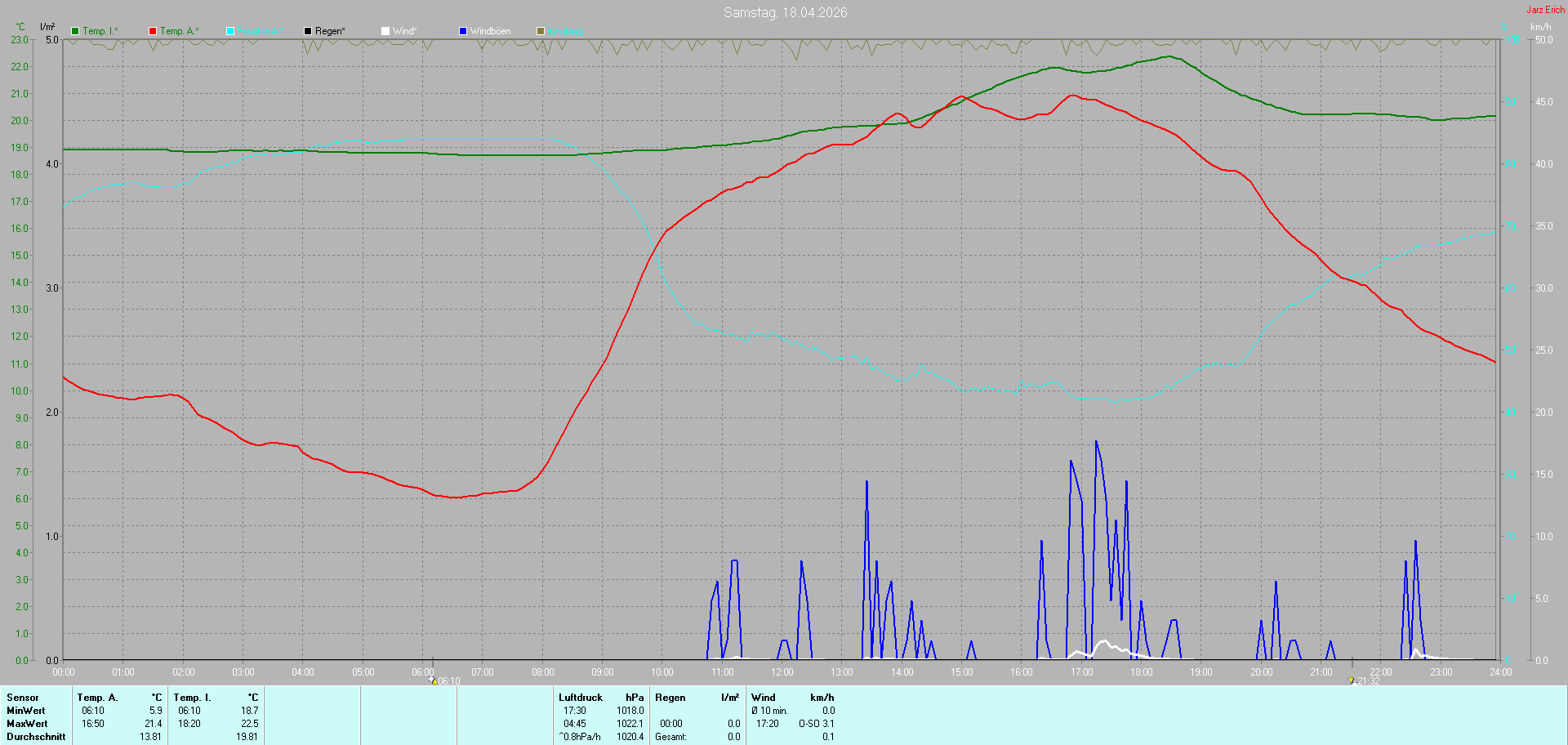
Task: Click the 00:00 time axis label
Action: tap(64, 672)
